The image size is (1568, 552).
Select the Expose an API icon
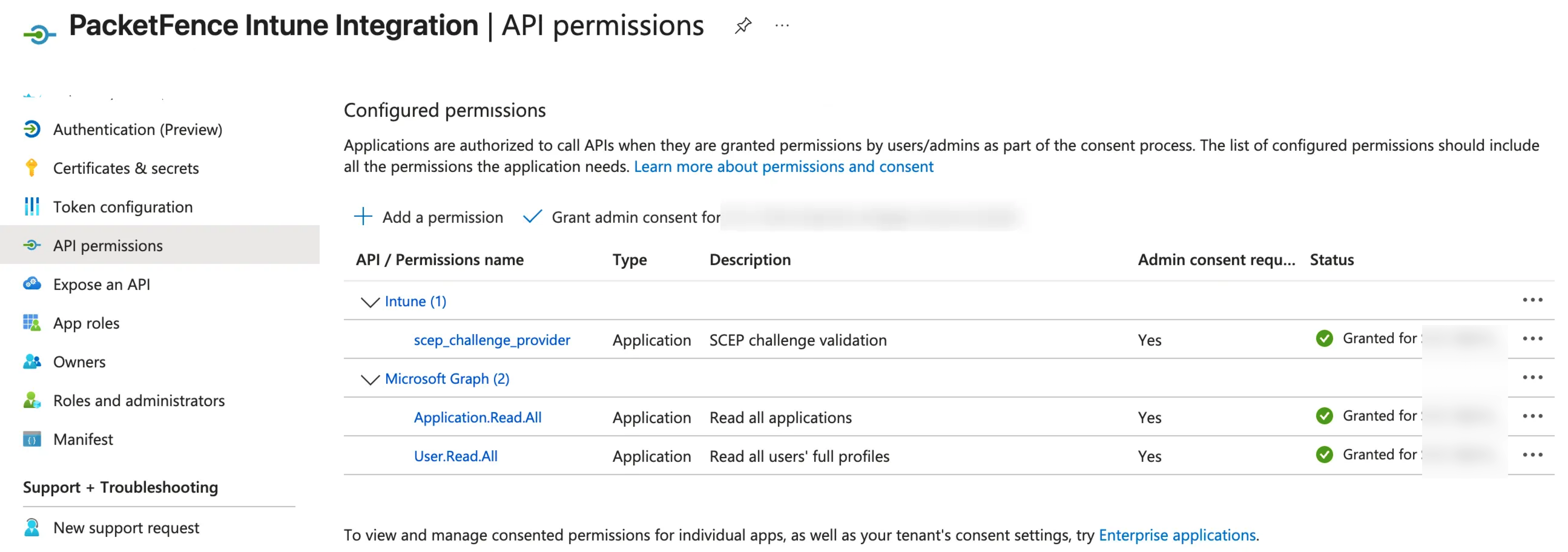[32, 284]
